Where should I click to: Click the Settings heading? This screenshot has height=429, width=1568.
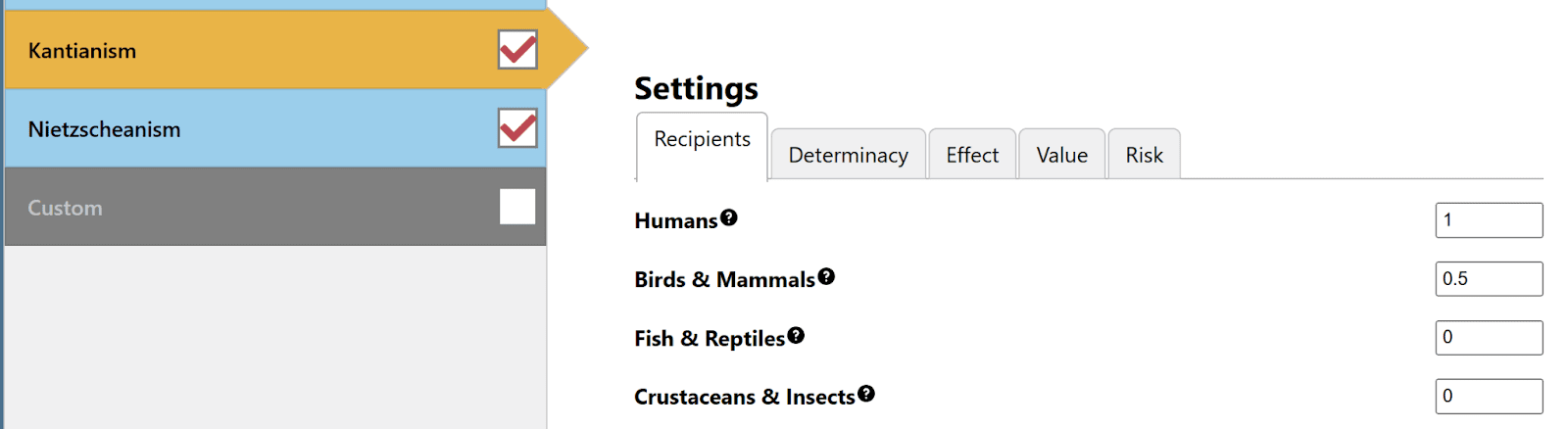point(696,88)
